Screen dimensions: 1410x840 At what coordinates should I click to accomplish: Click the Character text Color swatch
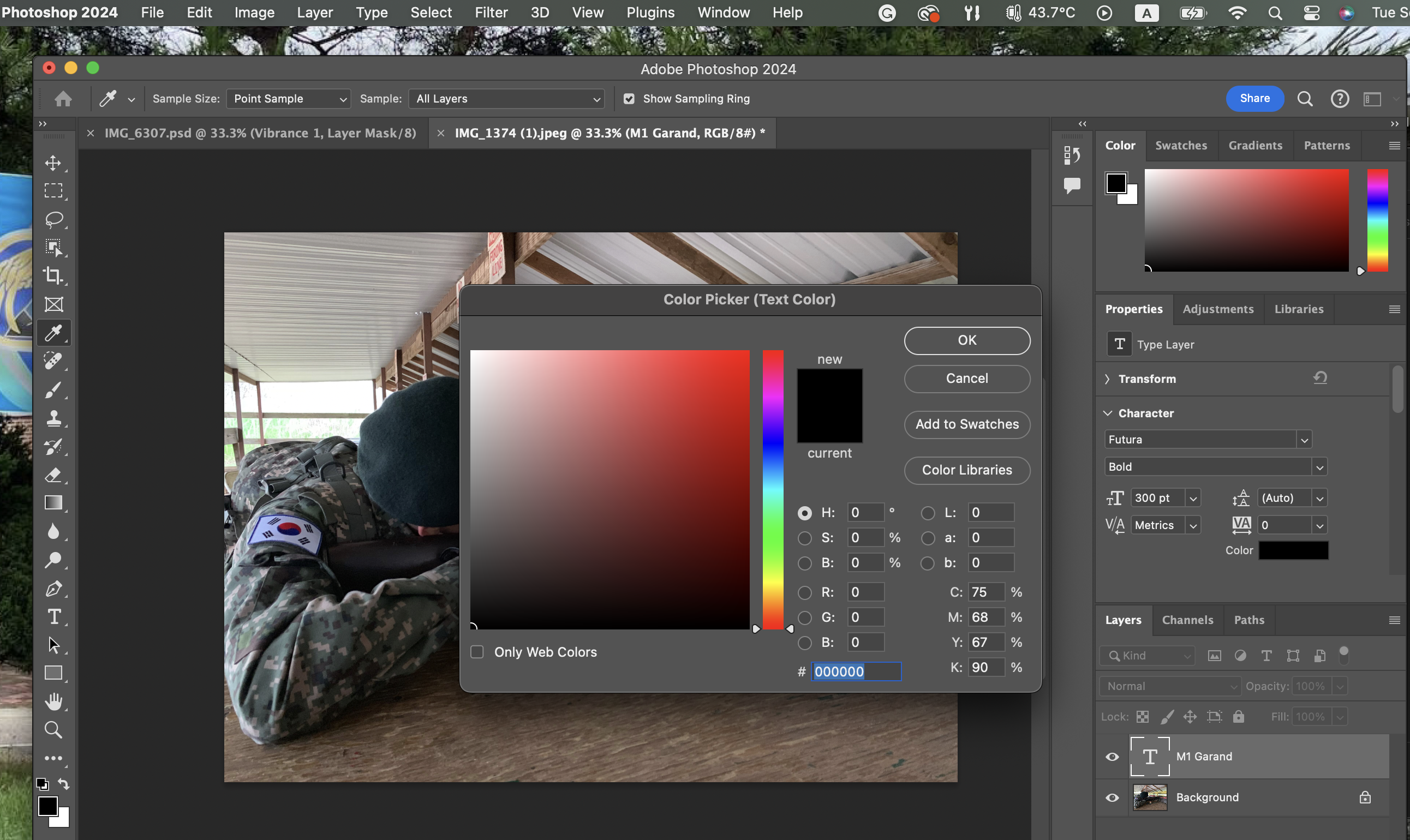(x=1293, y=550)
